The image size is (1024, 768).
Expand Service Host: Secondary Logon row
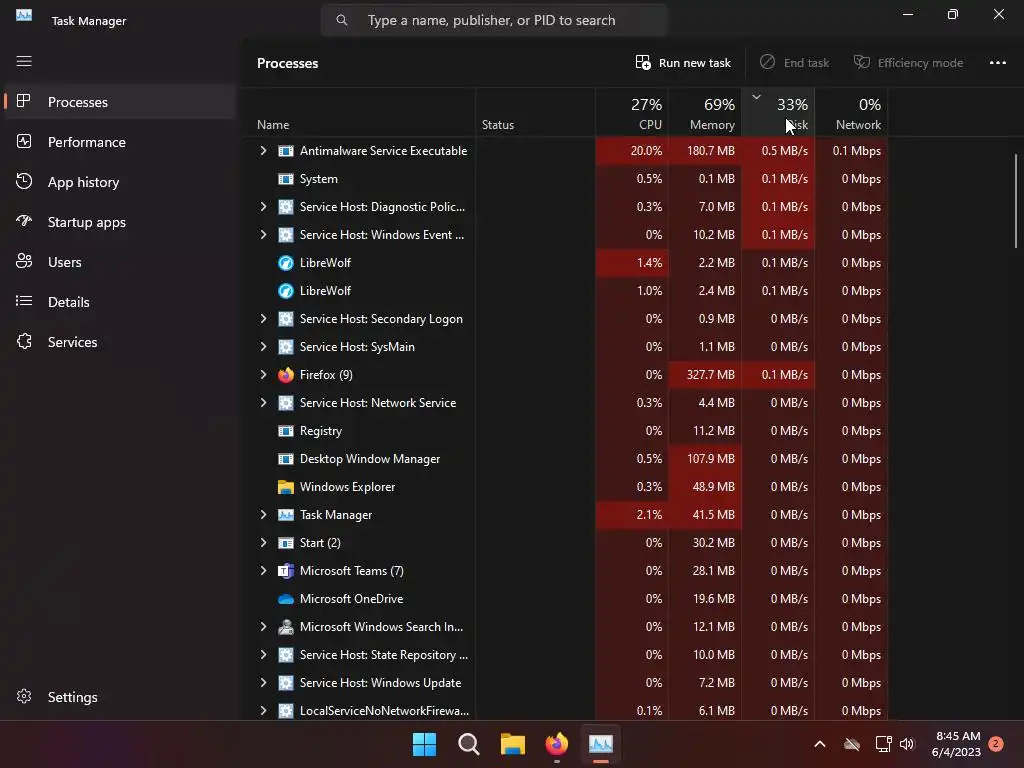263,319
